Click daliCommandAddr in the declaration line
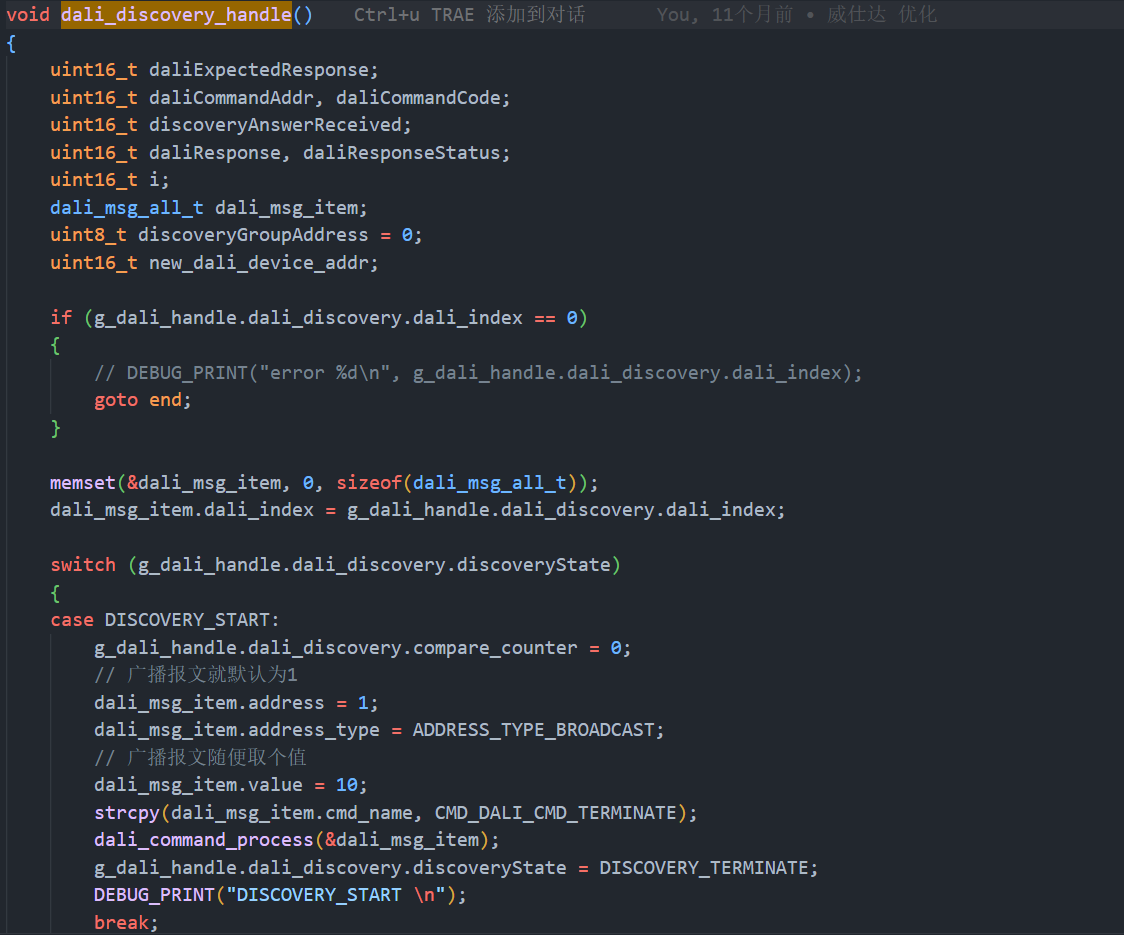1124x935 pixels. (232, 98)
